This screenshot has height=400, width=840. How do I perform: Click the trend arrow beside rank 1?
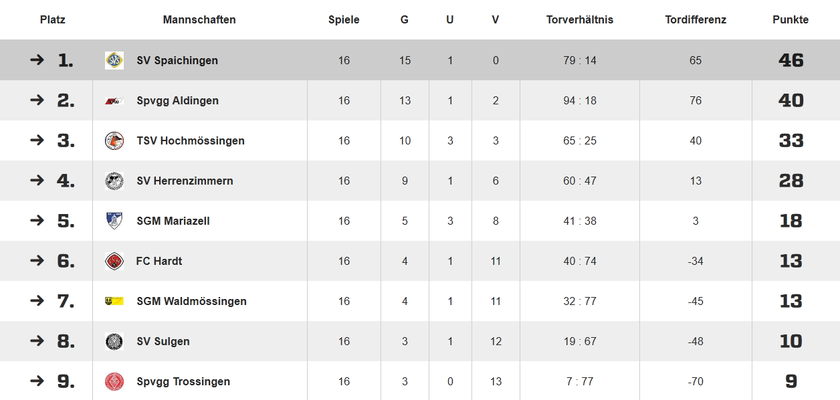tap(37, 60)
